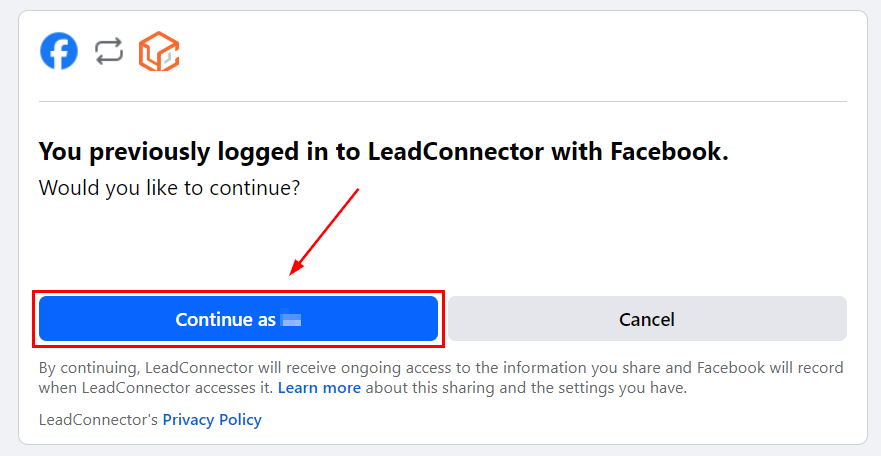The width and height of the screenshot is (881, 456).
Task: Click "about this sharing and the settings" text
Action: [x=490, y=387]
